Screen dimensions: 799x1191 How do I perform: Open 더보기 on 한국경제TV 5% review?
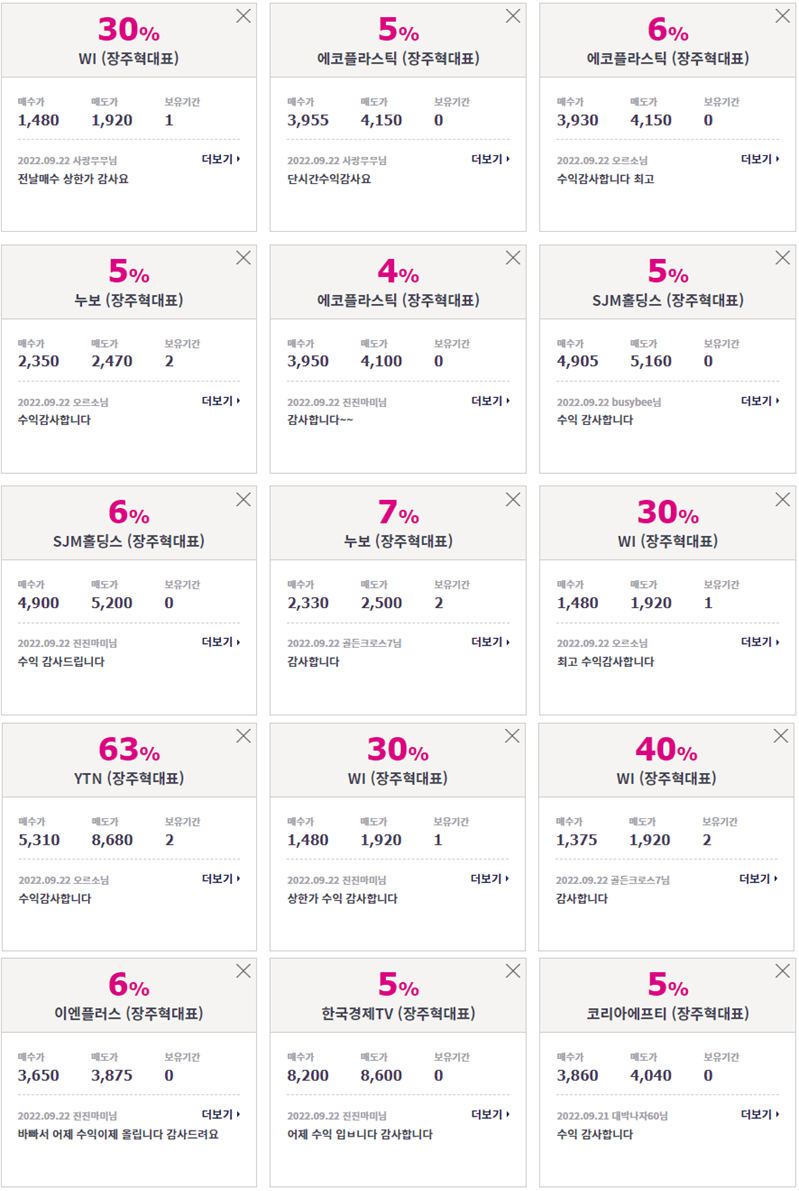[491, 1114]
